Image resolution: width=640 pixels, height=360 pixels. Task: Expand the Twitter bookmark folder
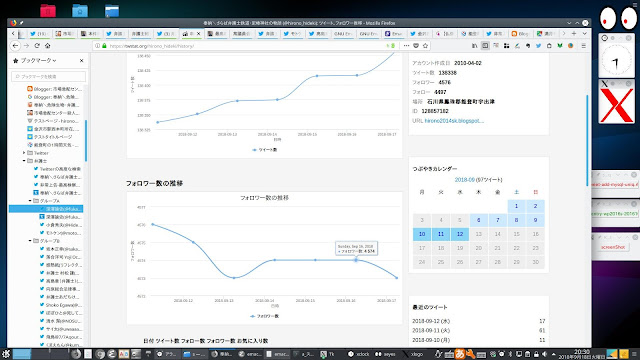24,153
